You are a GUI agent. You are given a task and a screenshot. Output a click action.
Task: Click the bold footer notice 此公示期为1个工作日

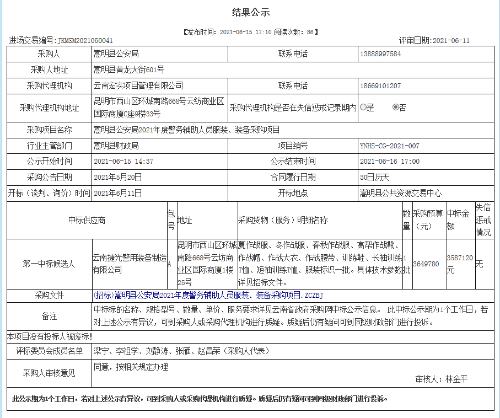point(199,399)
